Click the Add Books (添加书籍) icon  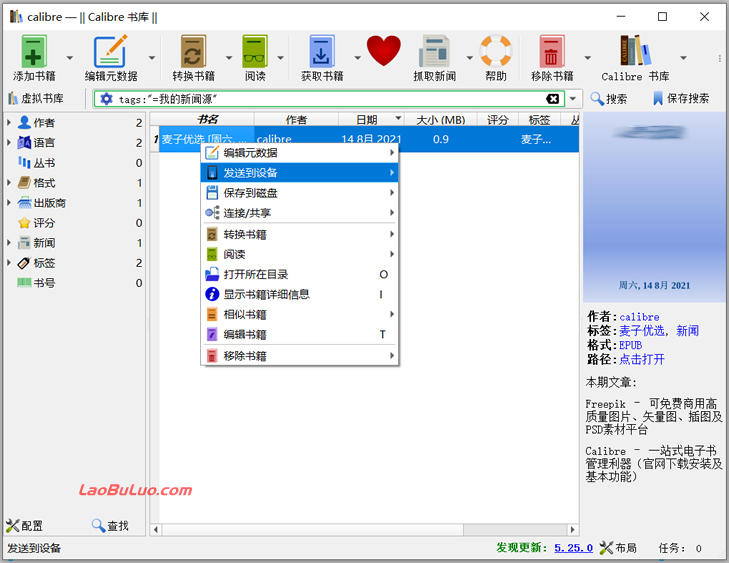34,52
